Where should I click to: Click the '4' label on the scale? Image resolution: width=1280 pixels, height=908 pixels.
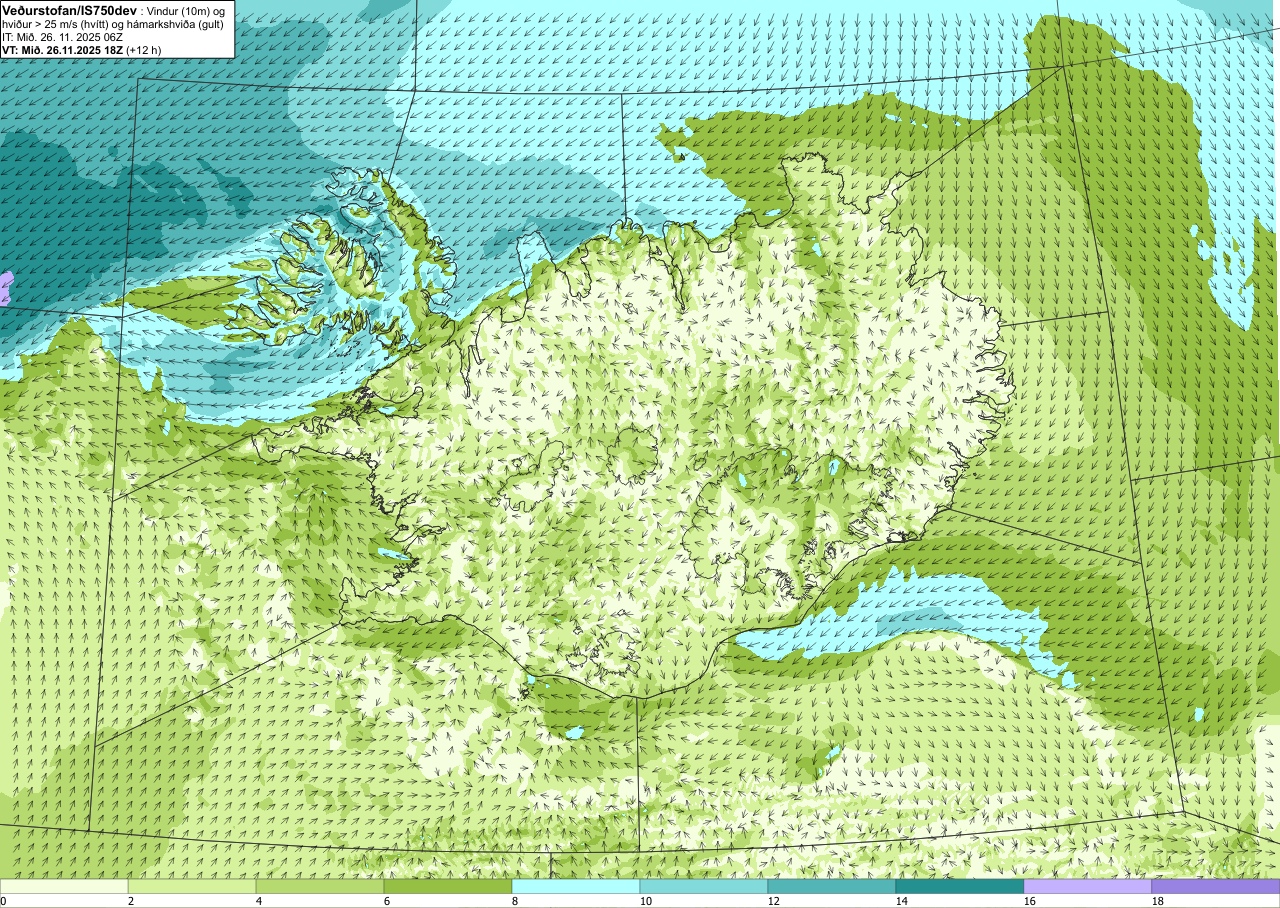click(259, 901)
